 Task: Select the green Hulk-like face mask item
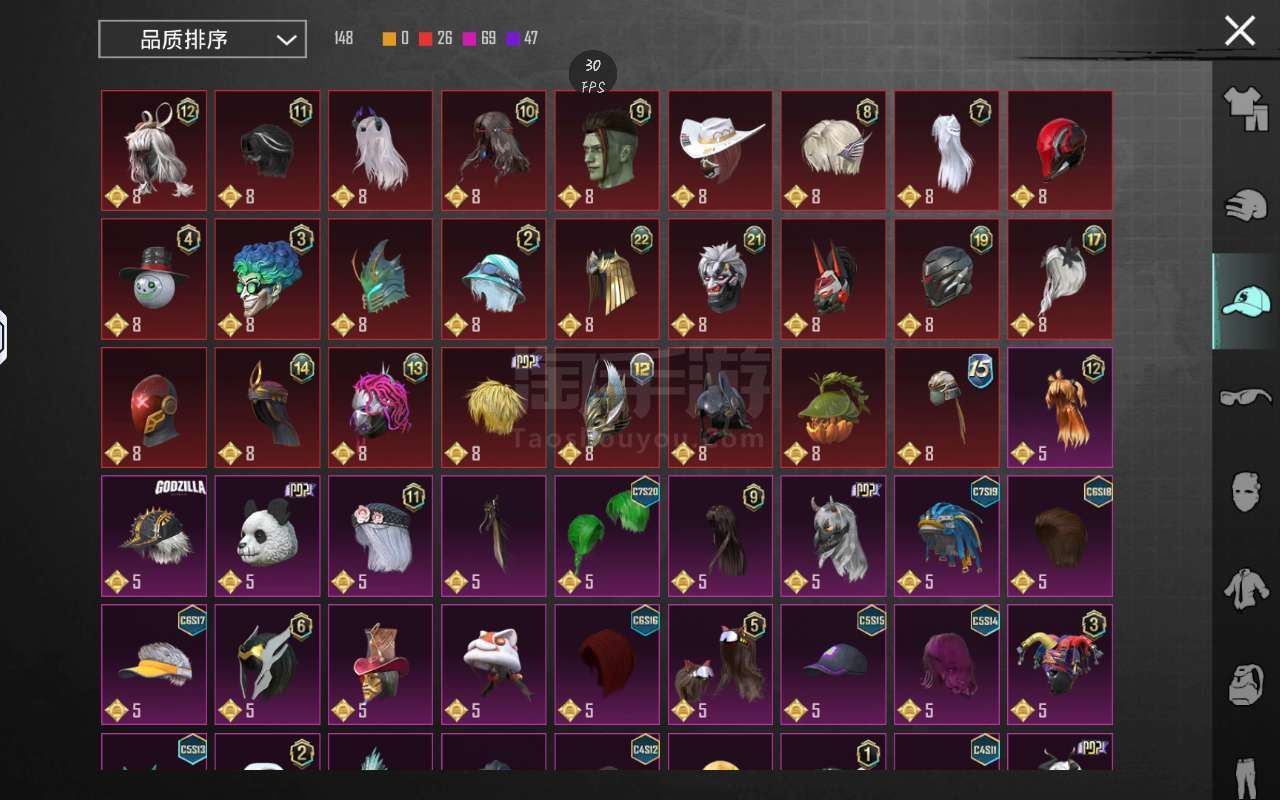[607, 151]
